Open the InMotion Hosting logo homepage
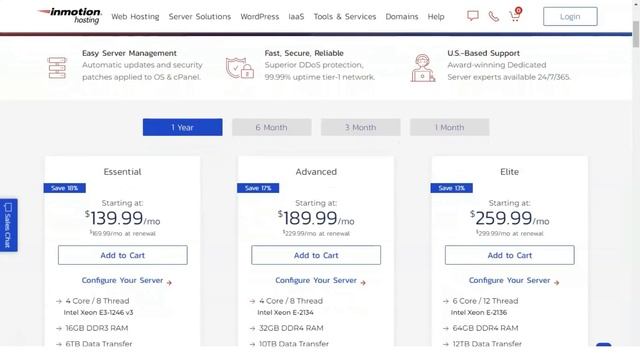 click(69, 16)
